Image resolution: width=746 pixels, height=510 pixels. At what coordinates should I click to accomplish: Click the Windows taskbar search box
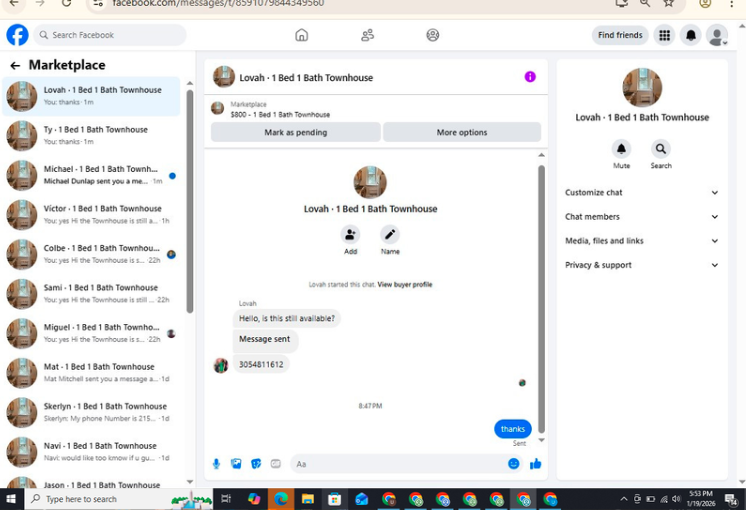pyautogui.click(x=119, y=499)
